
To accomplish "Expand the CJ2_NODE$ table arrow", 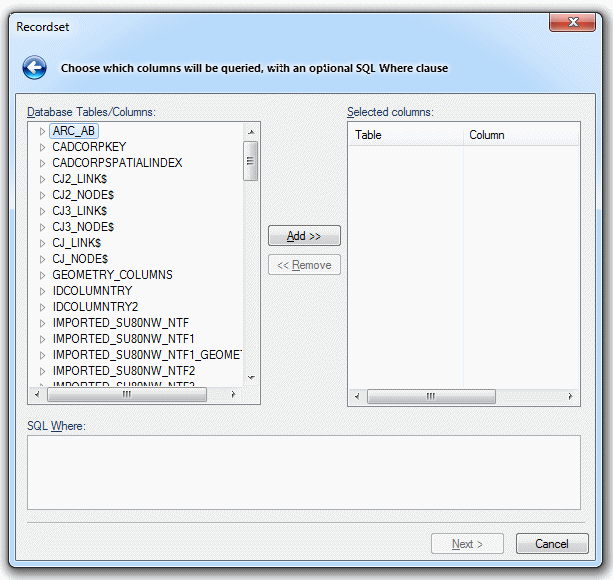I will pos(42,195).
